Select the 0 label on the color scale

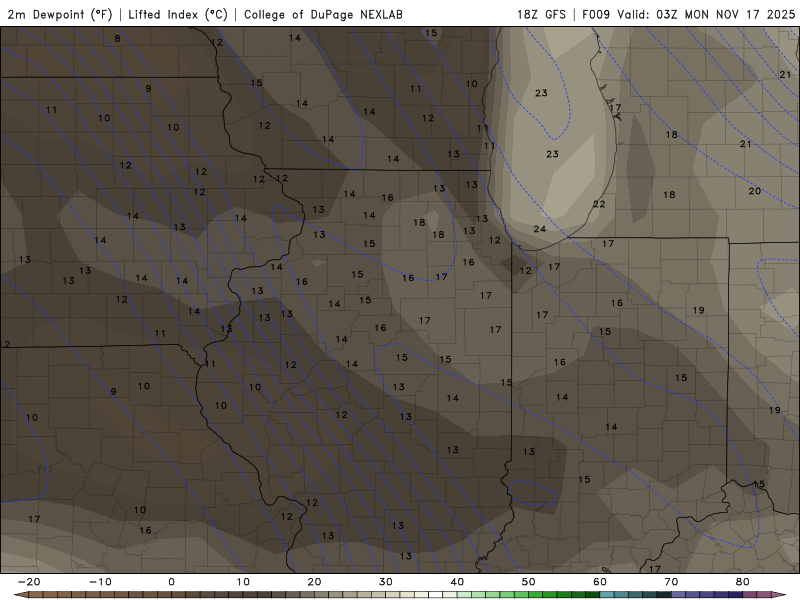pos(171,582)
